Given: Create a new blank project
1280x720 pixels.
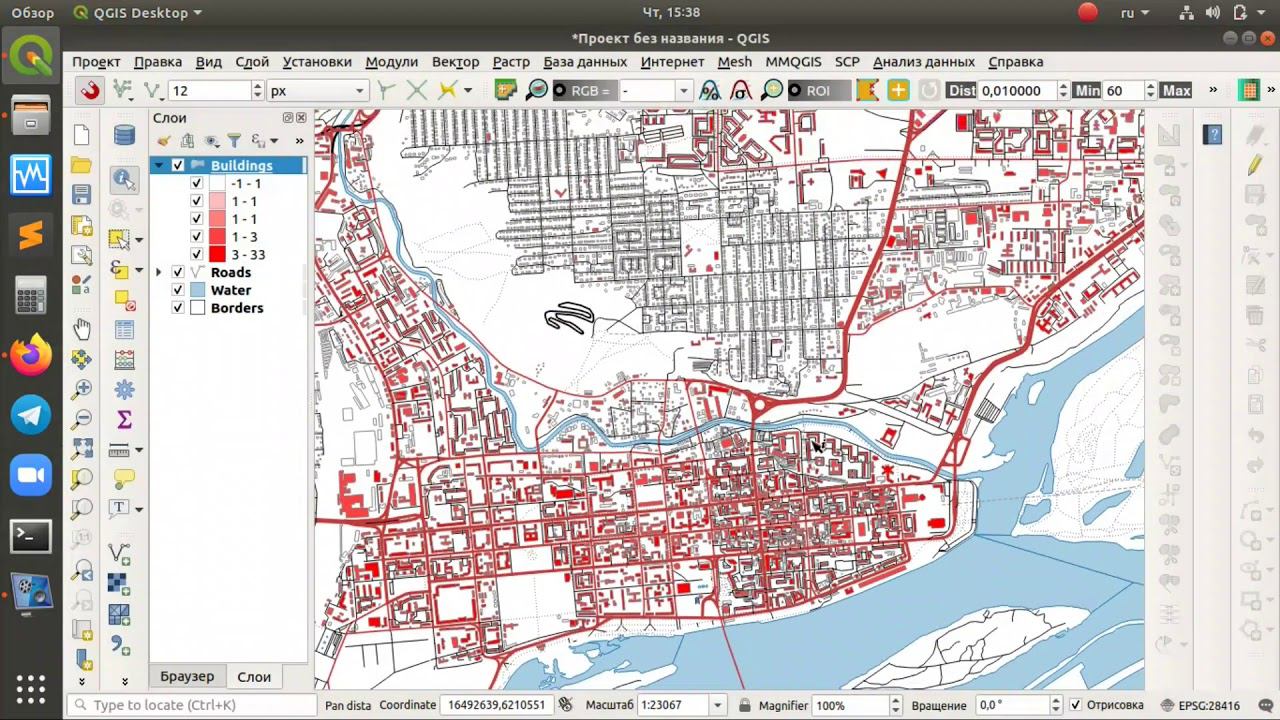Looking at the screenshot, I should pos(82,136).
